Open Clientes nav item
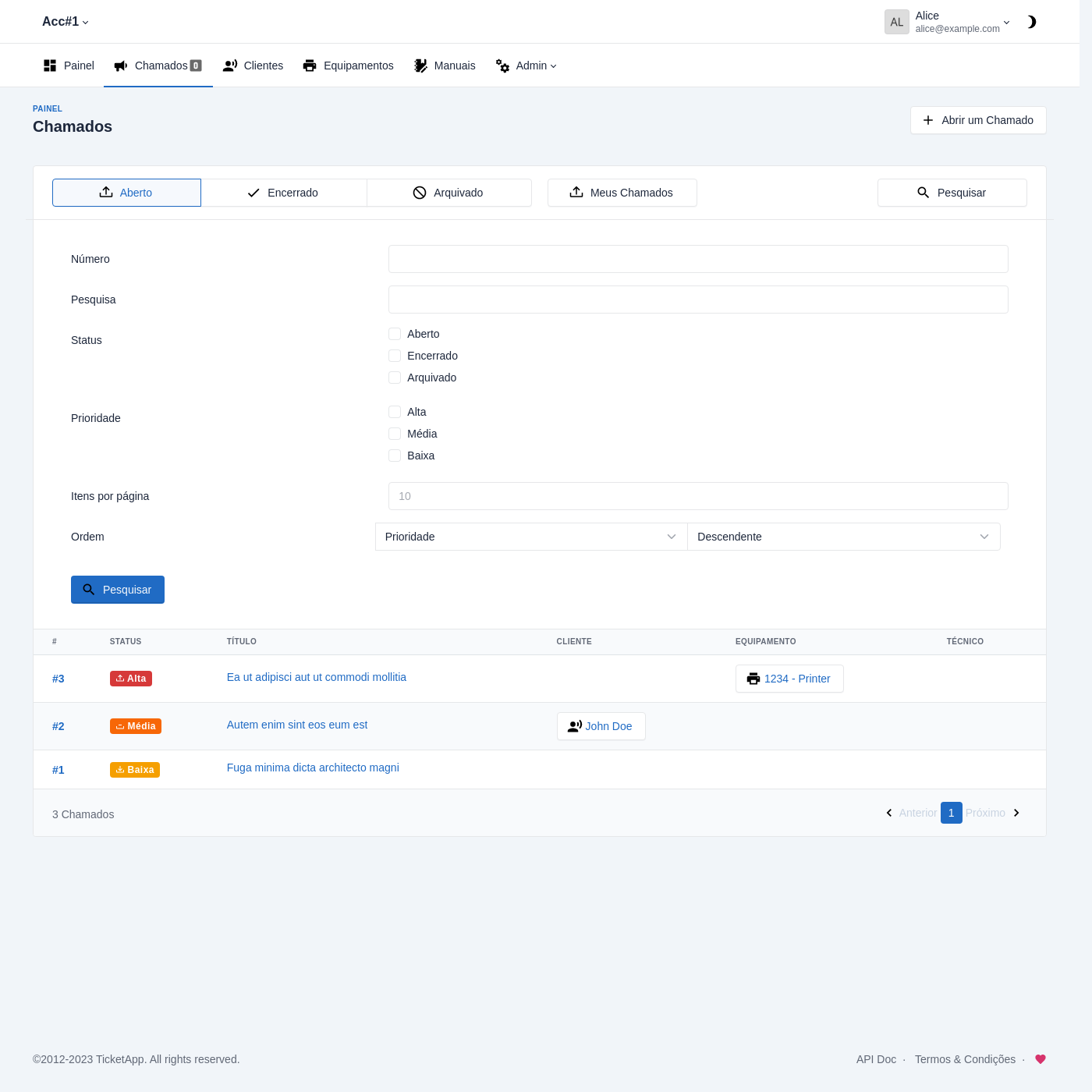 [x=253, y=66]
